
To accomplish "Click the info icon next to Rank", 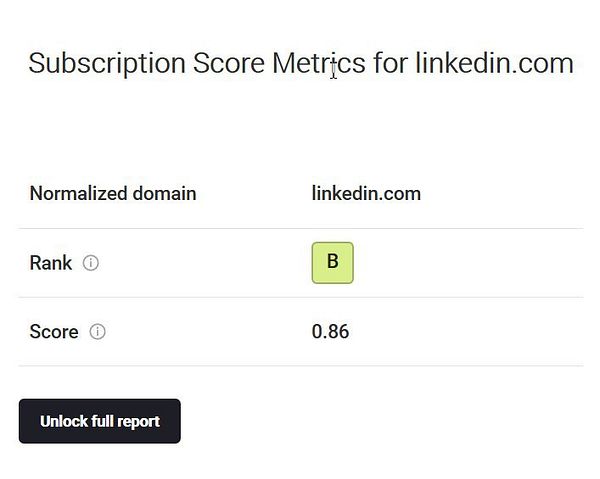I will tap(91, 263).
